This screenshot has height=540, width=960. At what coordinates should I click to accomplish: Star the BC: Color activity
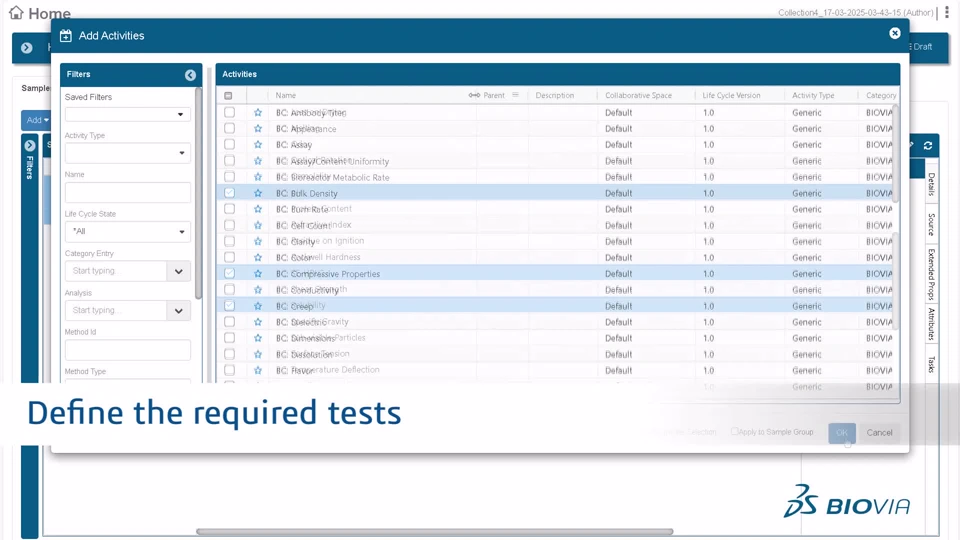pyautogui.click(x=258, y=257)
